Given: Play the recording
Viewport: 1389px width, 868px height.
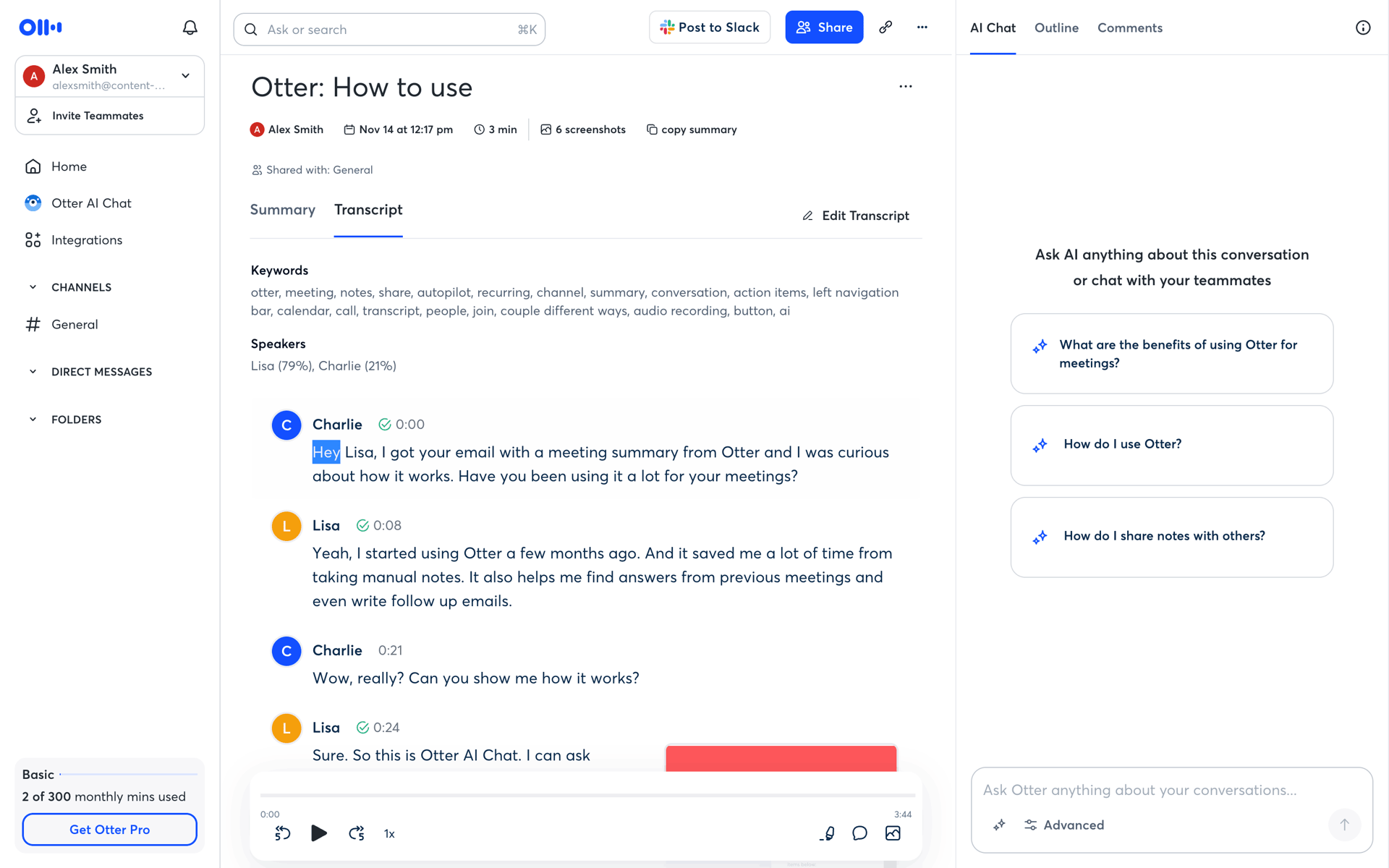Looking at the screenshot, I should (319, 833).
